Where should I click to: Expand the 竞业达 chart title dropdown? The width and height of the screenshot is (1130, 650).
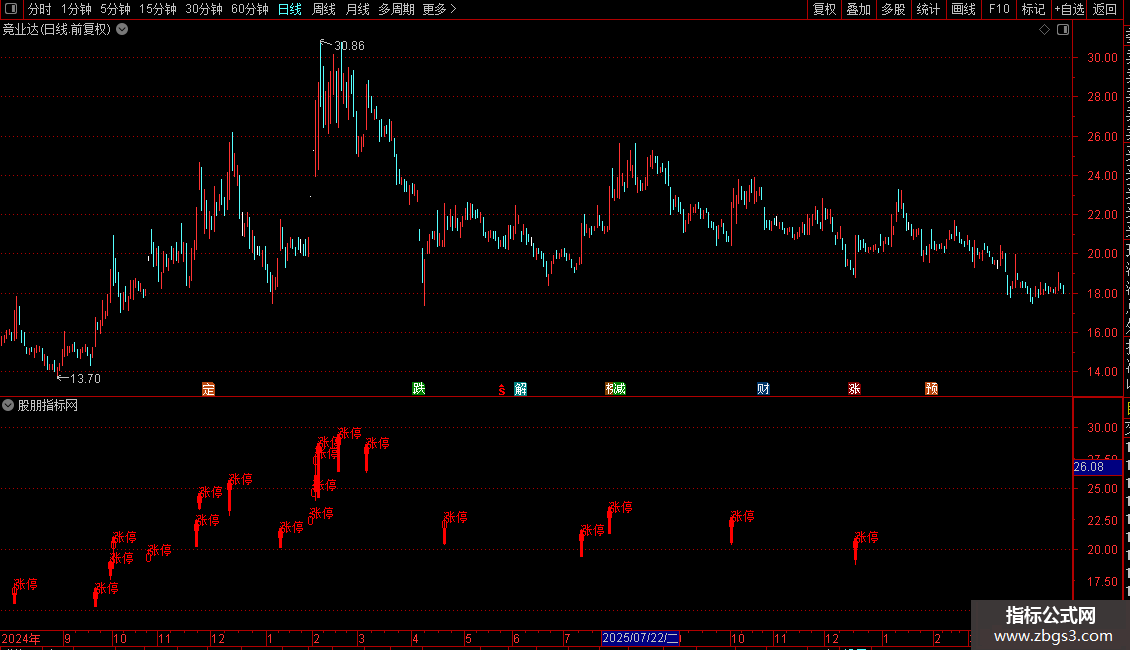click(123, 30)
